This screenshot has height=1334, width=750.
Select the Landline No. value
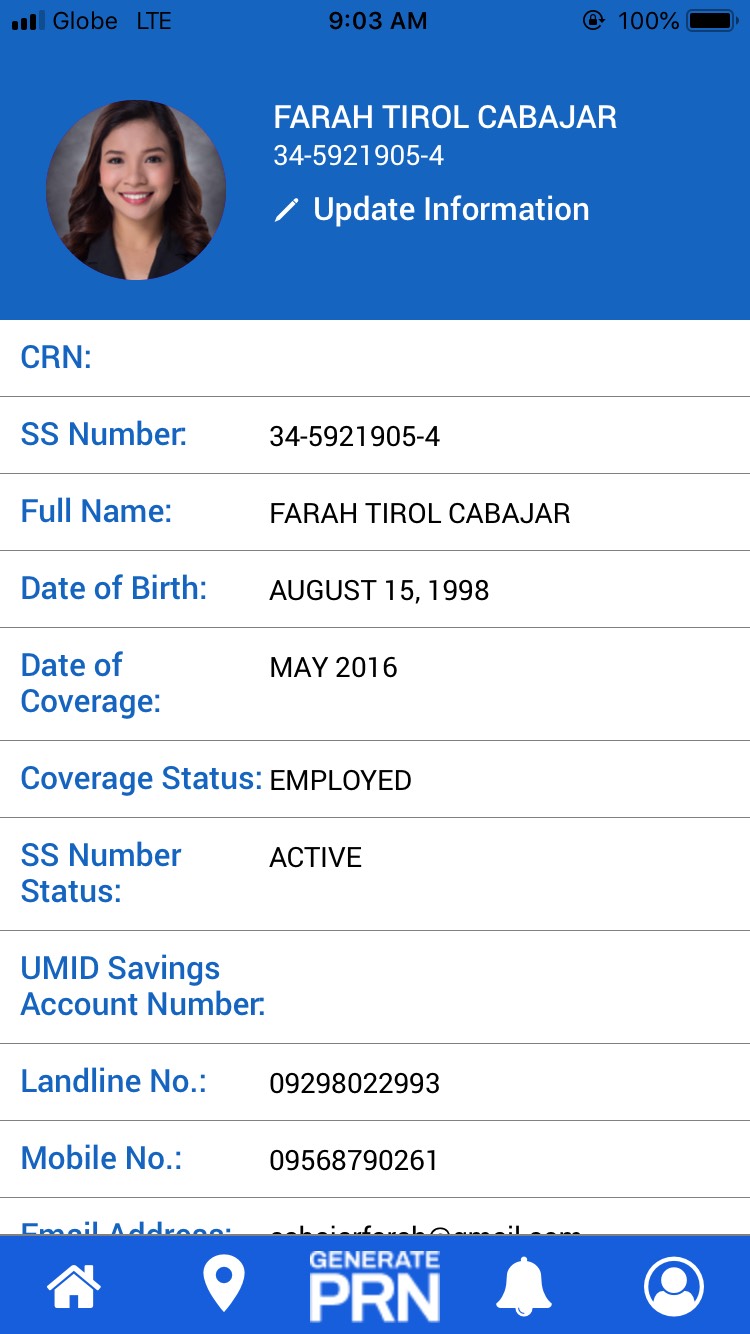pos(354,1083)
